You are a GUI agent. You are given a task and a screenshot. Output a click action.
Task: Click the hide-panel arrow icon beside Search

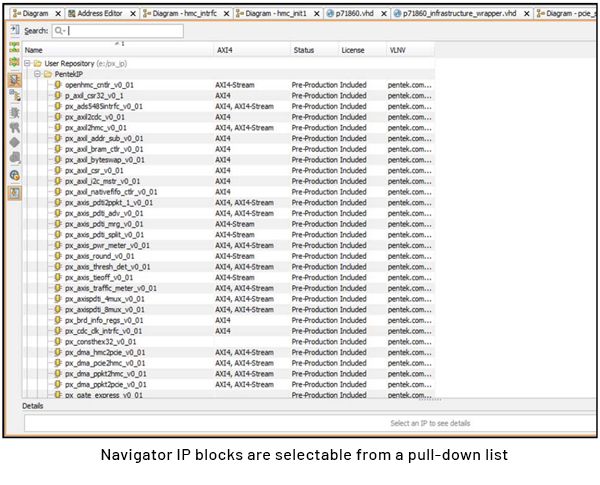tap(15, 30)
